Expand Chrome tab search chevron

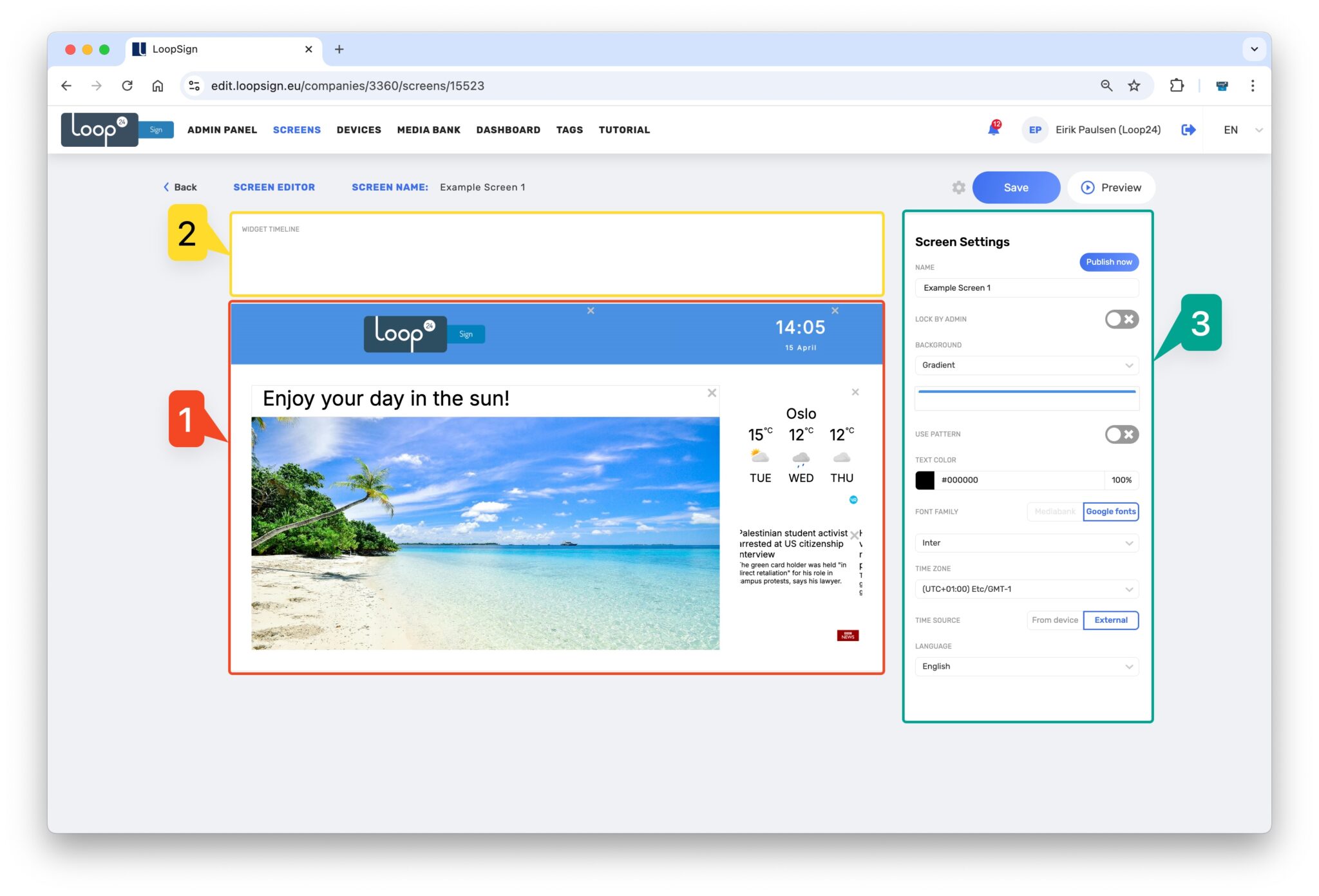click(1254, 49)
